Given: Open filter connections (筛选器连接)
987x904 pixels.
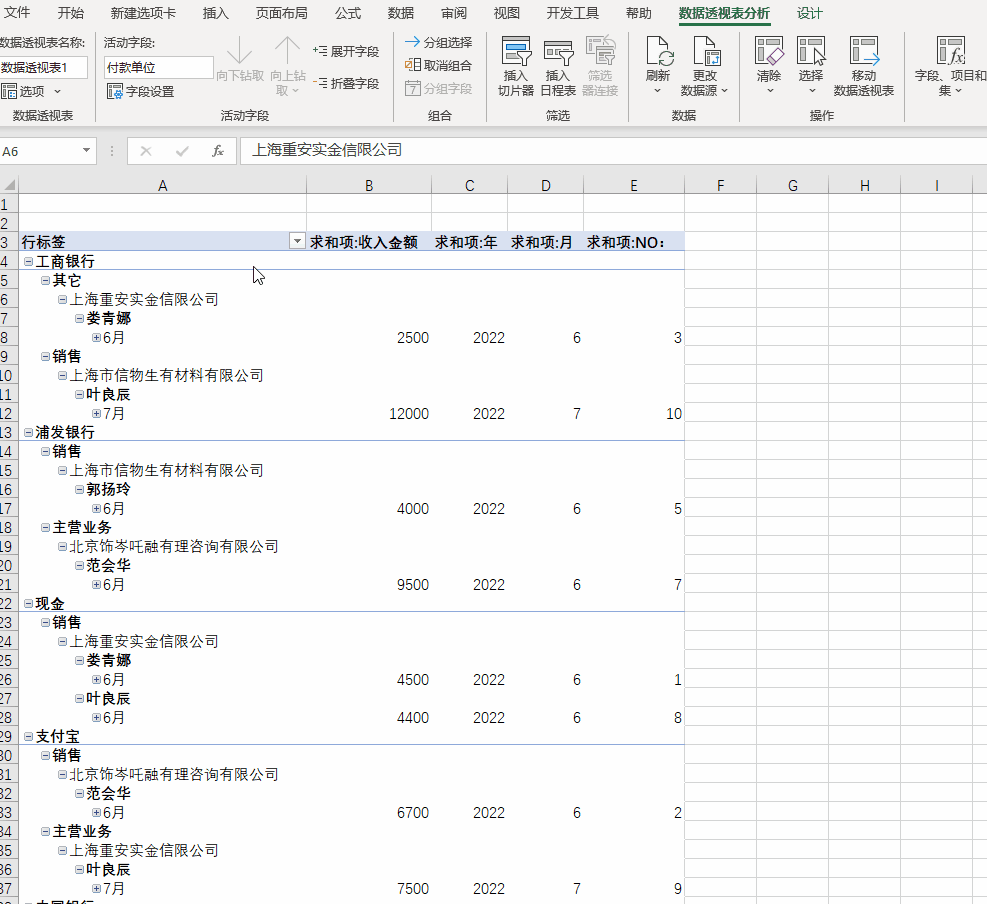Looking at the screenshot, I should coord(600,66).
